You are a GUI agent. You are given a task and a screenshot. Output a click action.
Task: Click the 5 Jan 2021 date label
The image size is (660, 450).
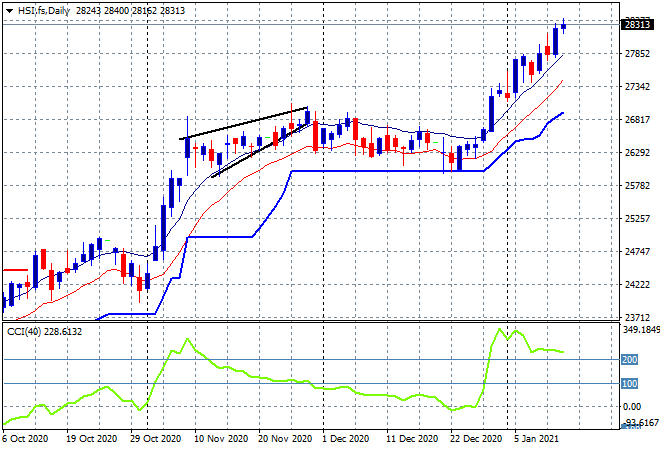click(536, 439)
